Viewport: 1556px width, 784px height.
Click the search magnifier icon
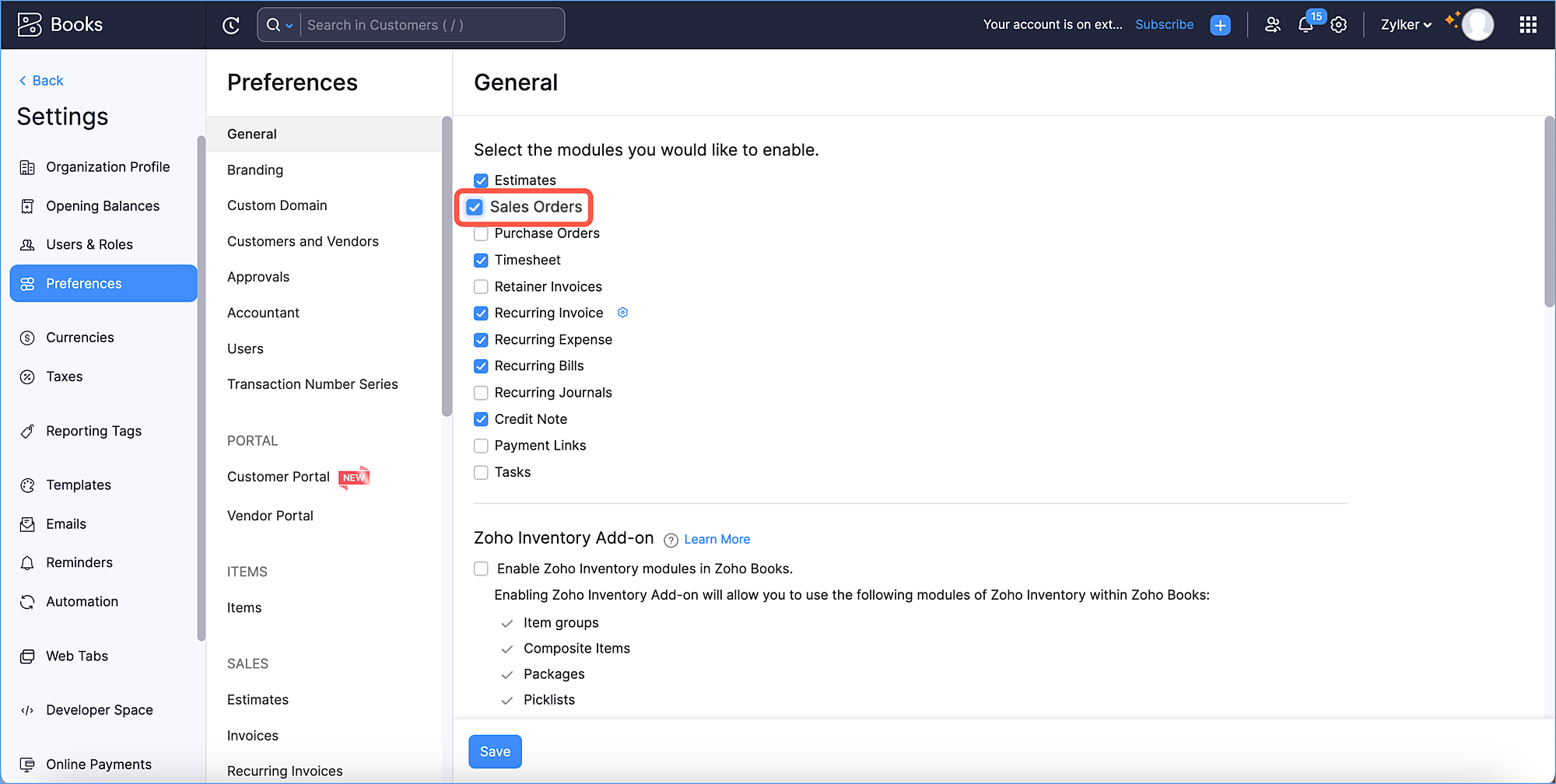pos(273,25)
